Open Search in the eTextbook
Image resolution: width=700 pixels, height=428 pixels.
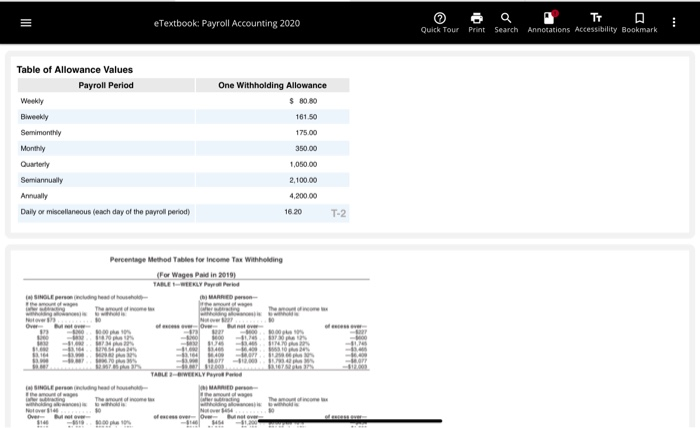[506, 23]
